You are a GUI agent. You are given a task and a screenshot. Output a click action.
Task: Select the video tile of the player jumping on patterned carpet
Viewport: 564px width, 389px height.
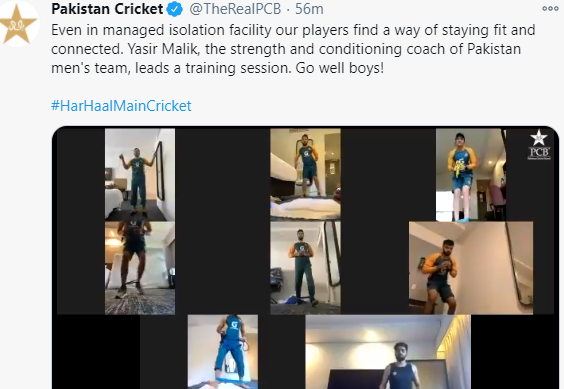(x=140, y=268)
